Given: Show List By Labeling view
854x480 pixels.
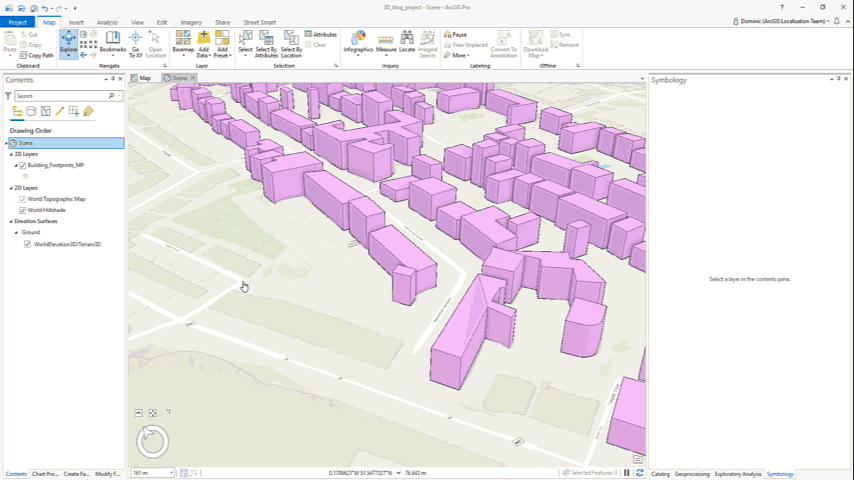Looking at the screenshot, I should [x=88, y=112].
